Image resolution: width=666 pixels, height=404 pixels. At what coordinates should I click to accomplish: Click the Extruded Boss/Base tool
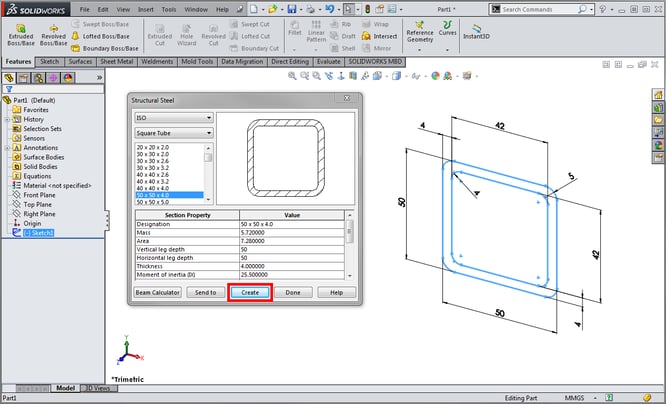coord(20,35)
